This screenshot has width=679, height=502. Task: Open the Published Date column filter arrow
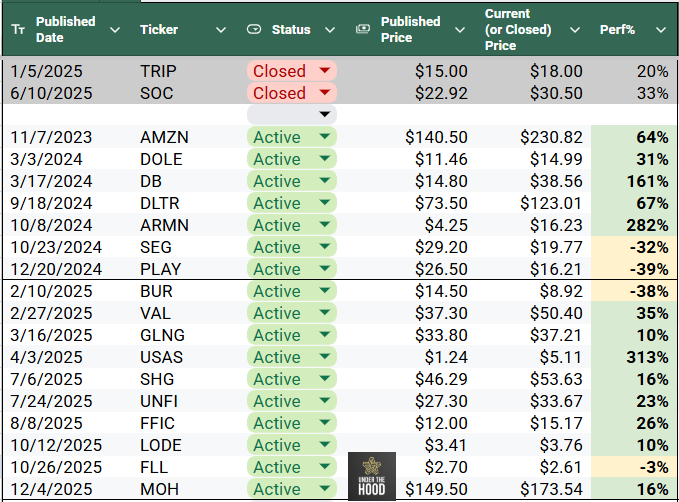point(115,30)
